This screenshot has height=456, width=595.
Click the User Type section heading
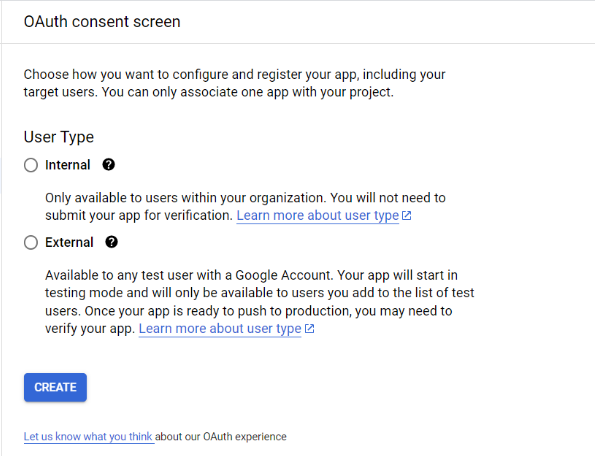(59, 137)
